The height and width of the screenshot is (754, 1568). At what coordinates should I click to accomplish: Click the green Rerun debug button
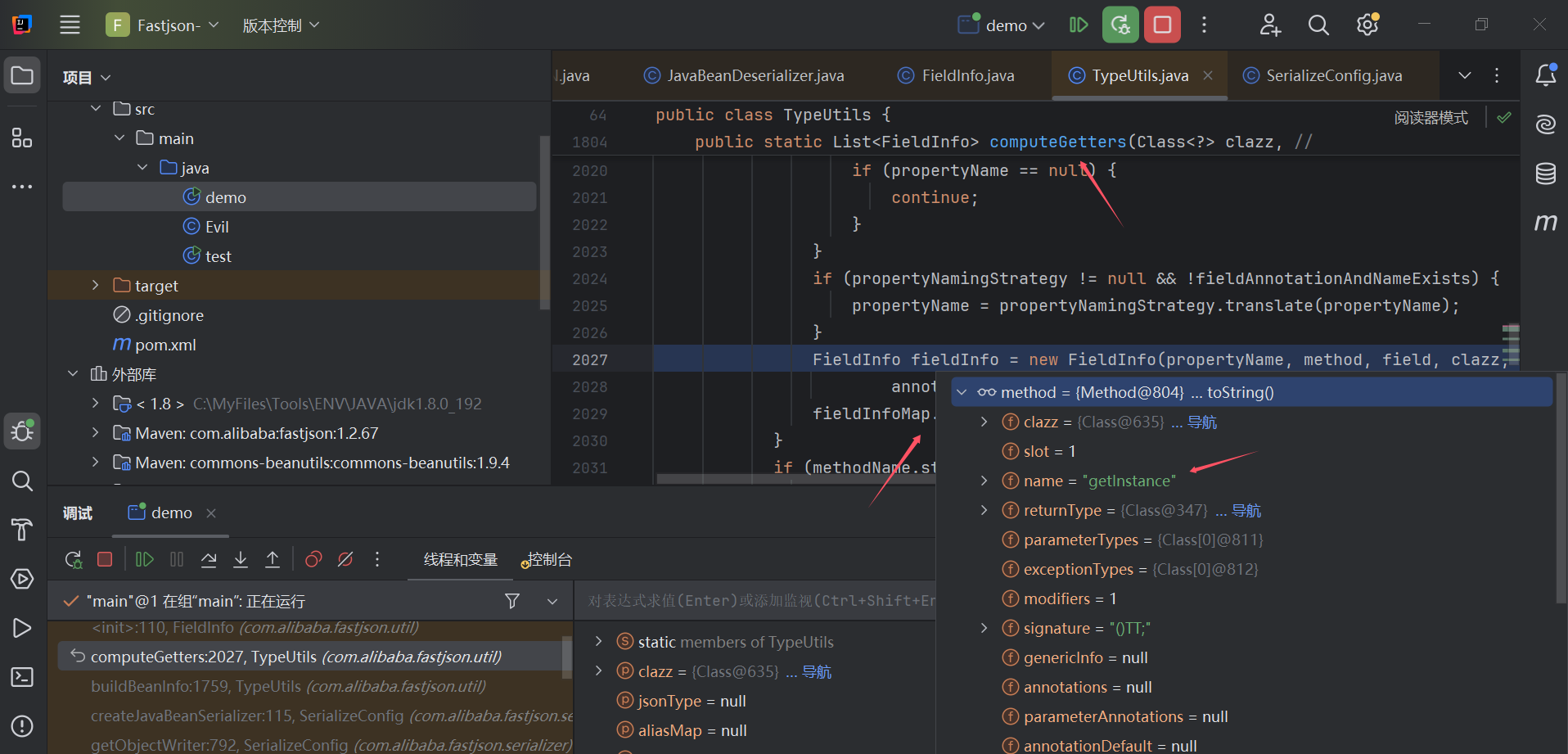(1120, 25)
